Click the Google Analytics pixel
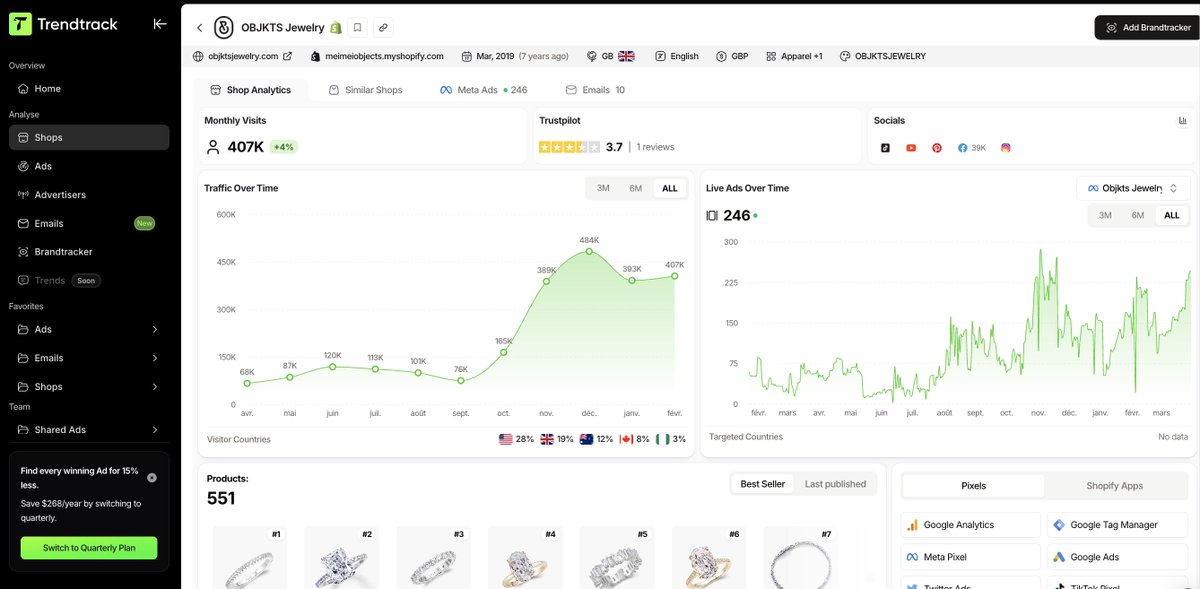Viewport: 1200px width, 589px height. coord(971,525)
